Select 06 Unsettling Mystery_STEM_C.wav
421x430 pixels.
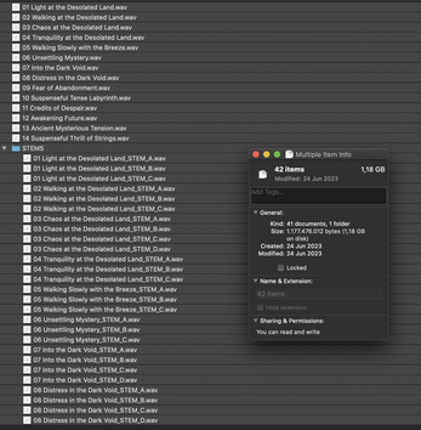[x=87, y=340]
